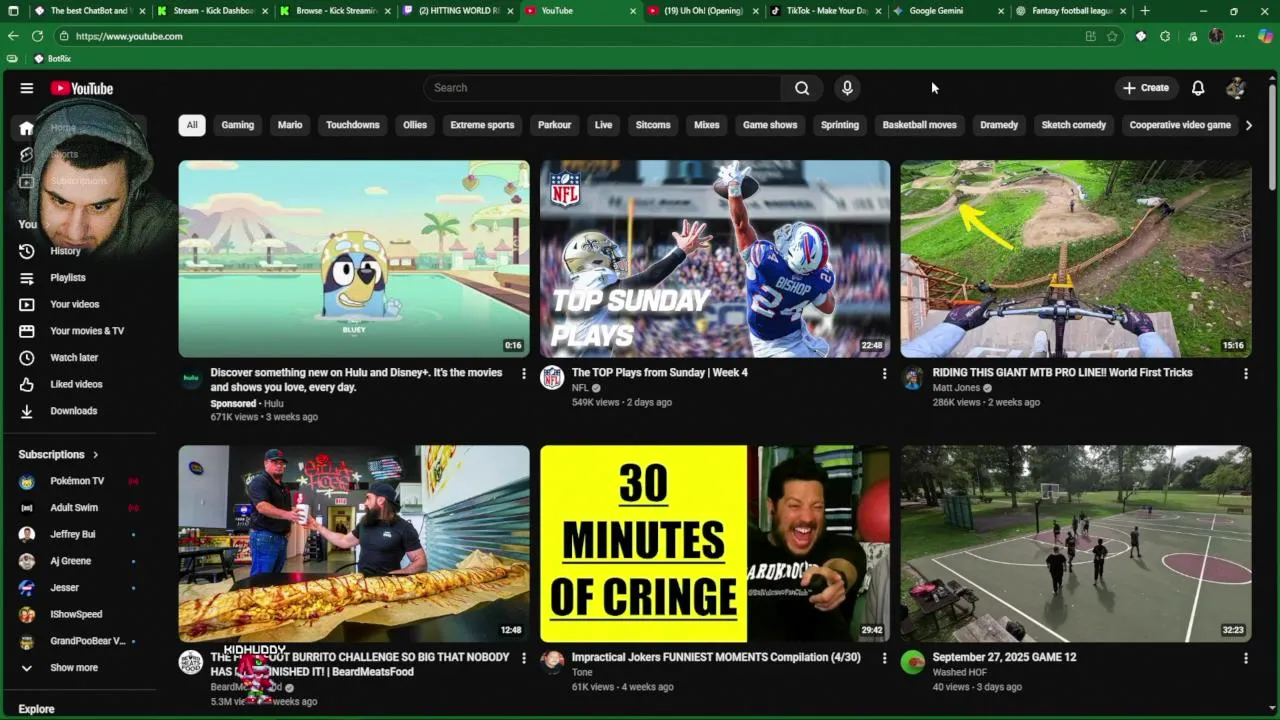1280x720 pixels.
Task: Select the Sitcoms filter chip
Action: click(653, 125)
